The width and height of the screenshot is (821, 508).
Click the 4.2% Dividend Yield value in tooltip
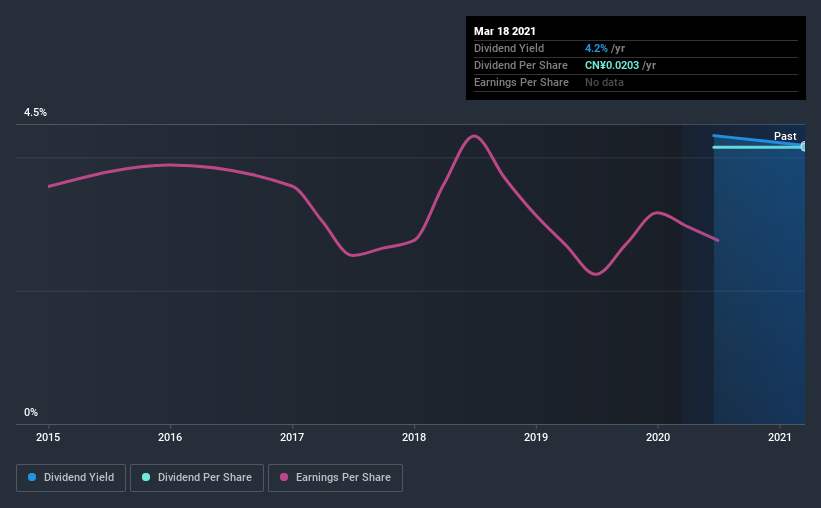pyautogui.click(x=596, y=48)
